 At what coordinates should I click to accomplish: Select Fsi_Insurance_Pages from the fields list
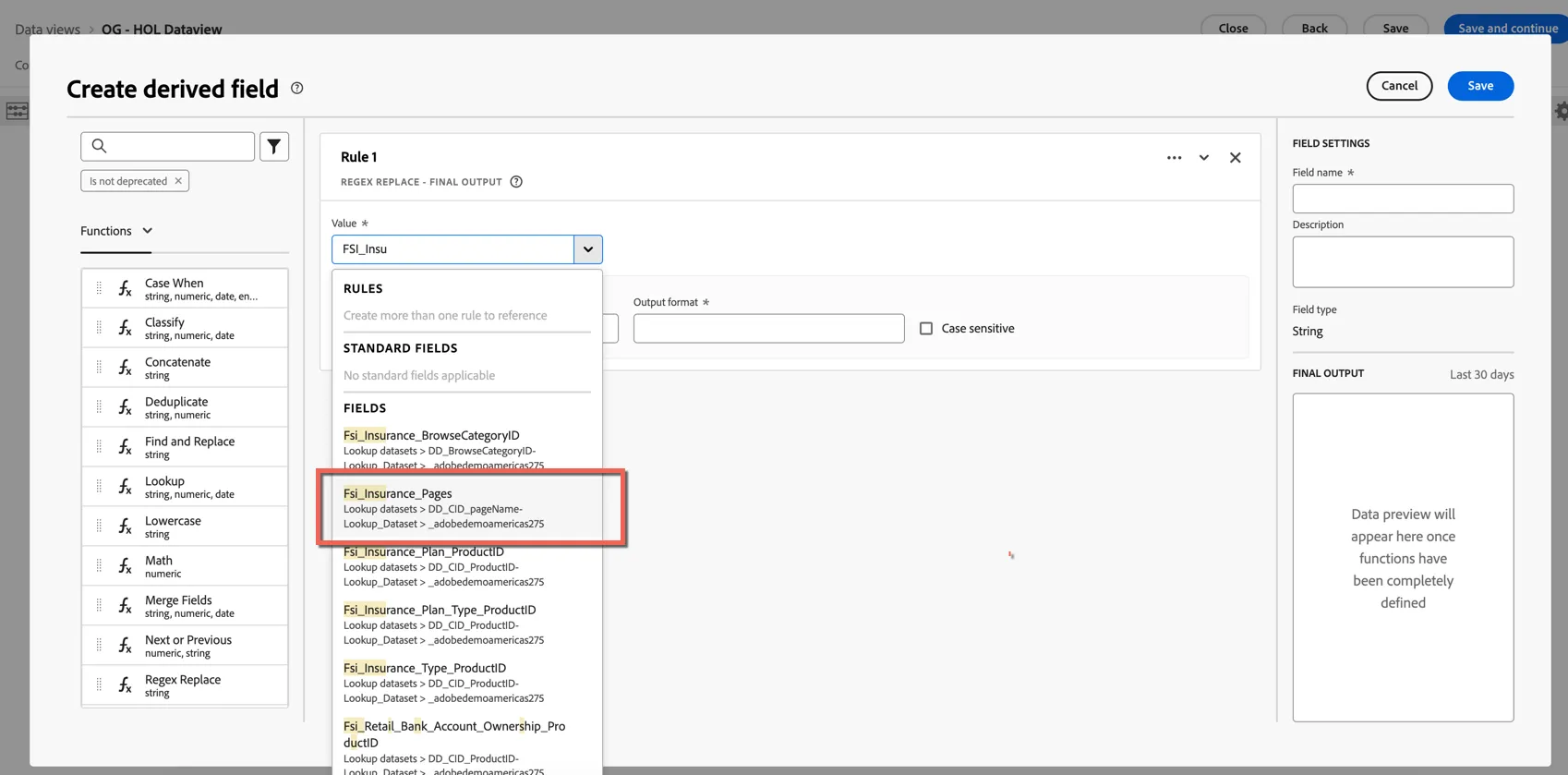[x=467, y=508]
